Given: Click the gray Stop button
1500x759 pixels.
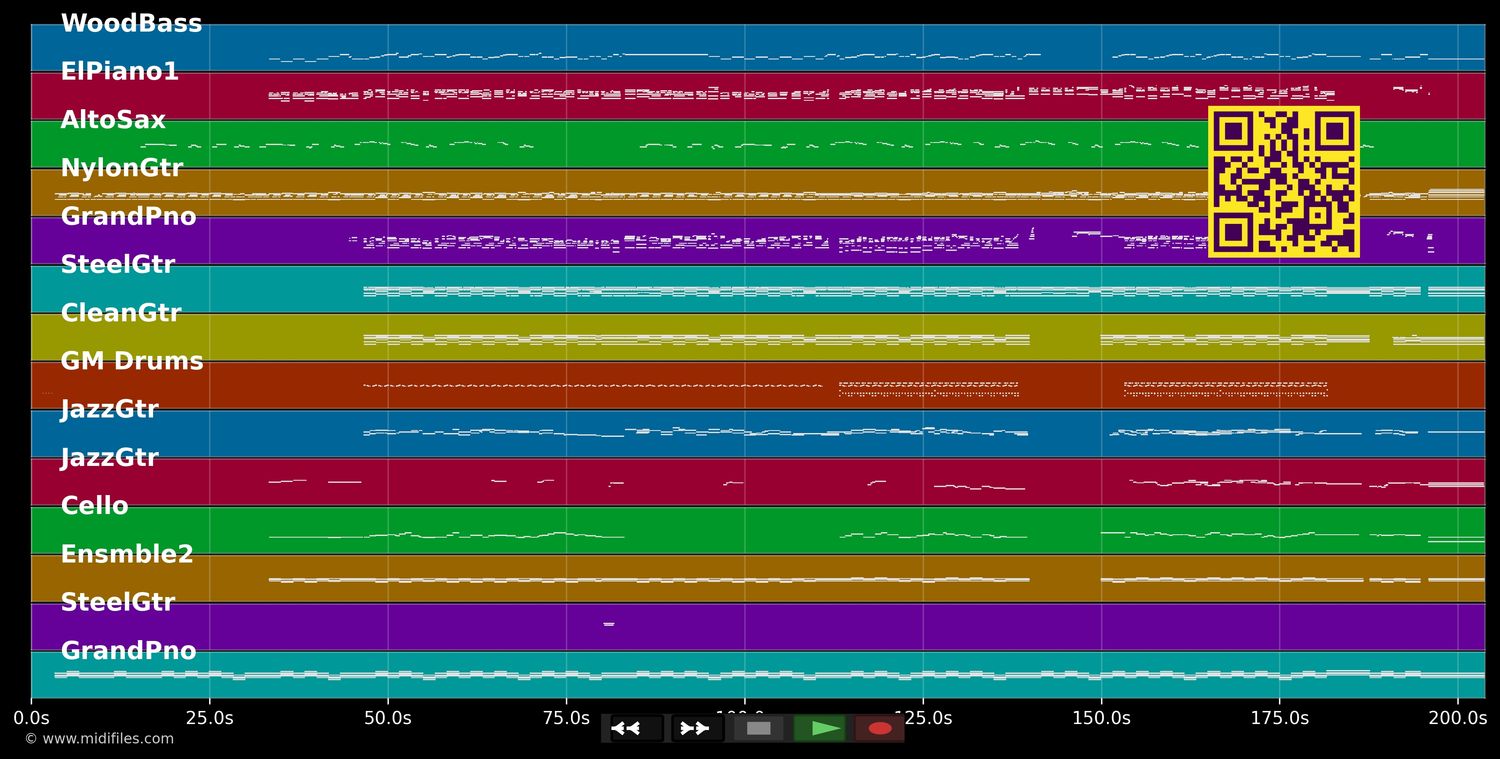Looking at the screenshot, I should click(x=758, y=728).
